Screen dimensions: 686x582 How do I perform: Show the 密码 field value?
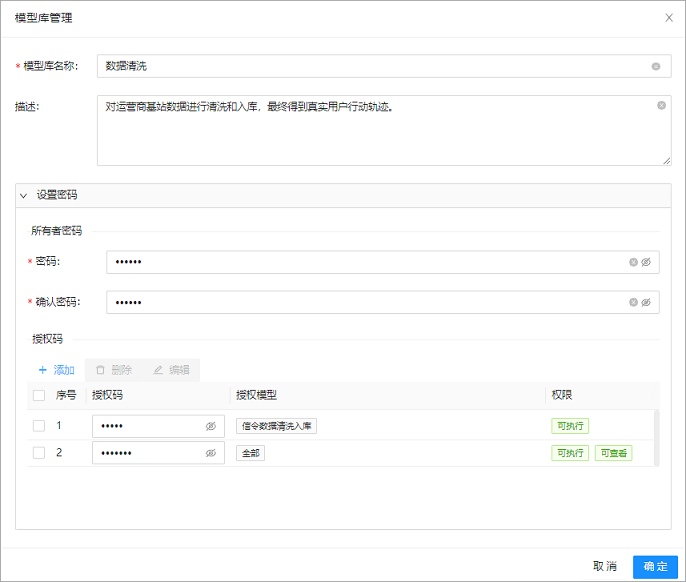(646, 262)
